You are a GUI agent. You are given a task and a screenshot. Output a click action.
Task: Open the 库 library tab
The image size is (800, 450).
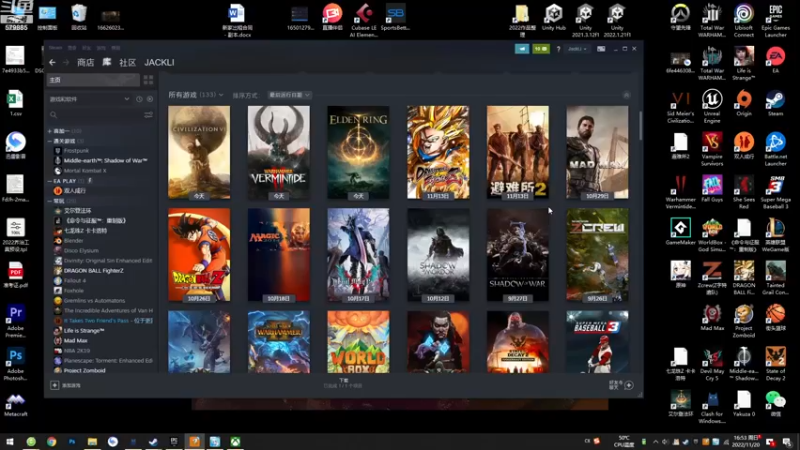tap(107, 62)
